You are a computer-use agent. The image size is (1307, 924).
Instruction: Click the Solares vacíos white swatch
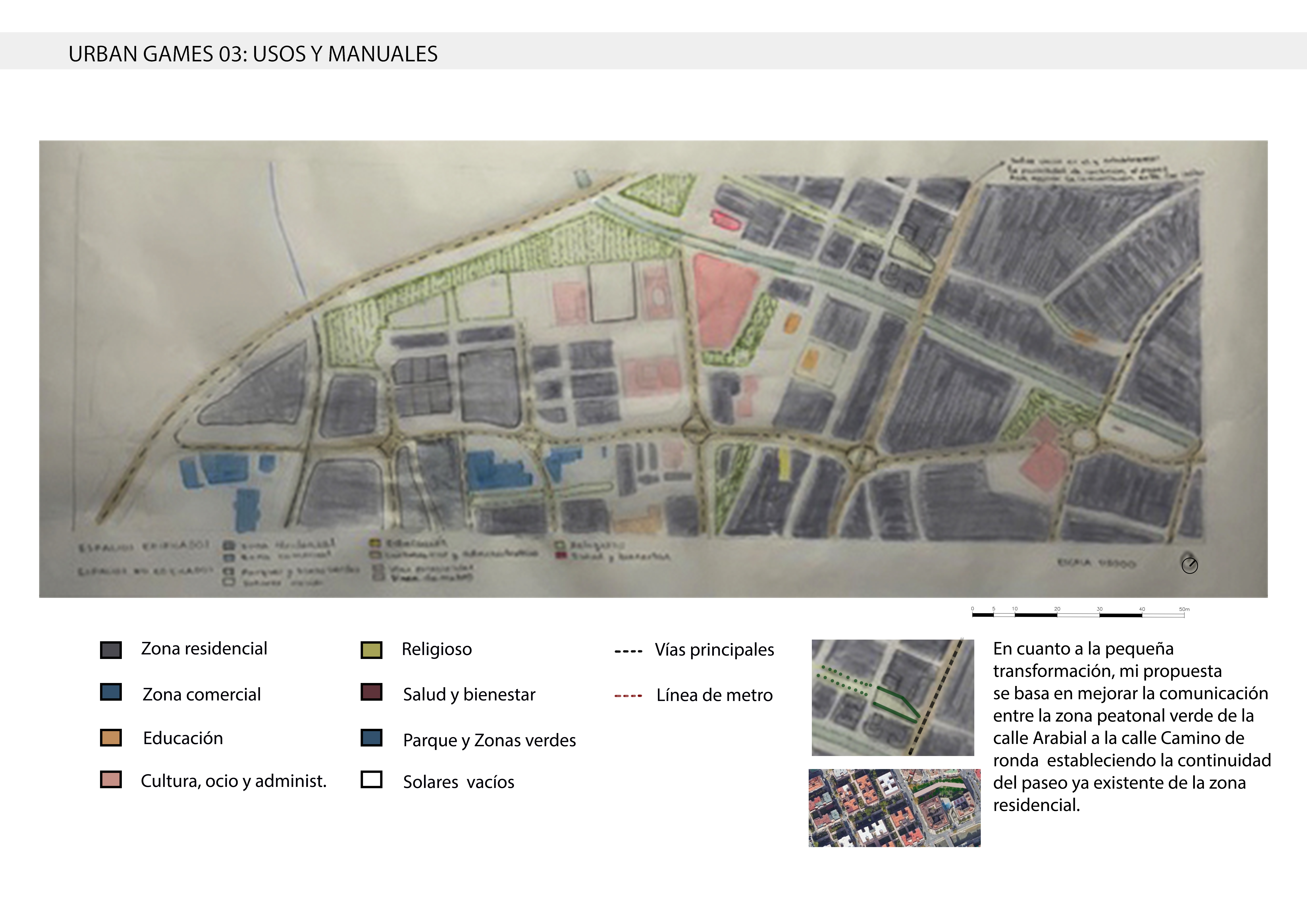(x=371, y=779)
